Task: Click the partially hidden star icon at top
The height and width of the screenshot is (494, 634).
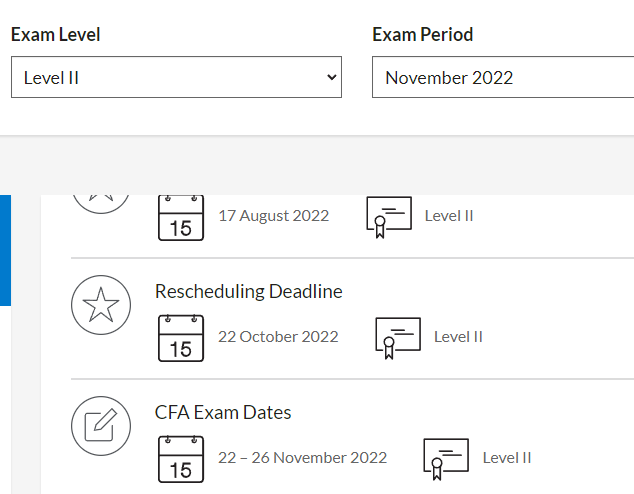Action: click(x=101, y=201)
